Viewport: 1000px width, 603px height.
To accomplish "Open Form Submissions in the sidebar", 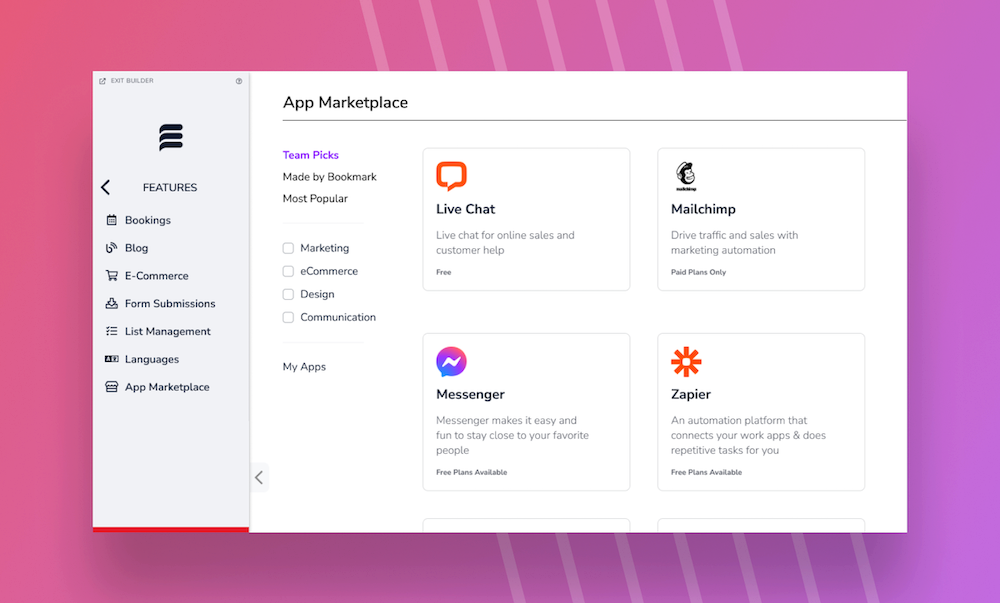I will [x=170, y=303].
